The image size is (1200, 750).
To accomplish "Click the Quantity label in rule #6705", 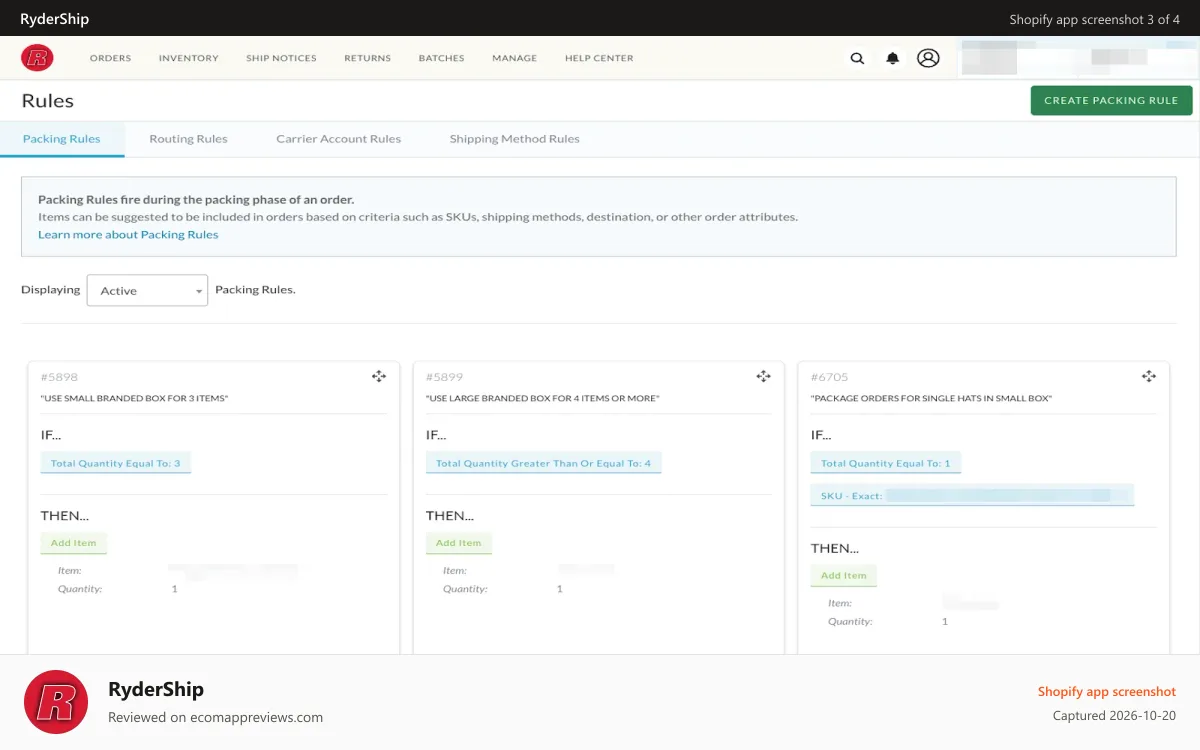I will pos(850,621).
